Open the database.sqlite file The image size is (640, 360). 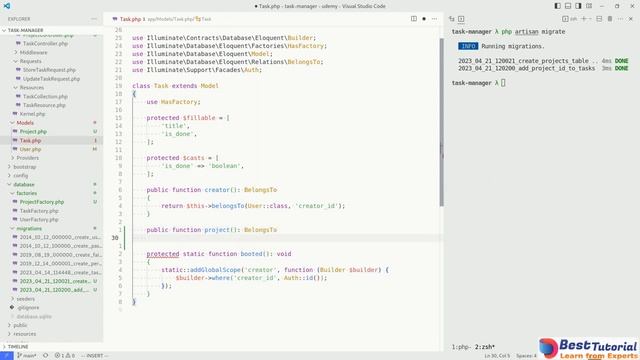[34, 317]
